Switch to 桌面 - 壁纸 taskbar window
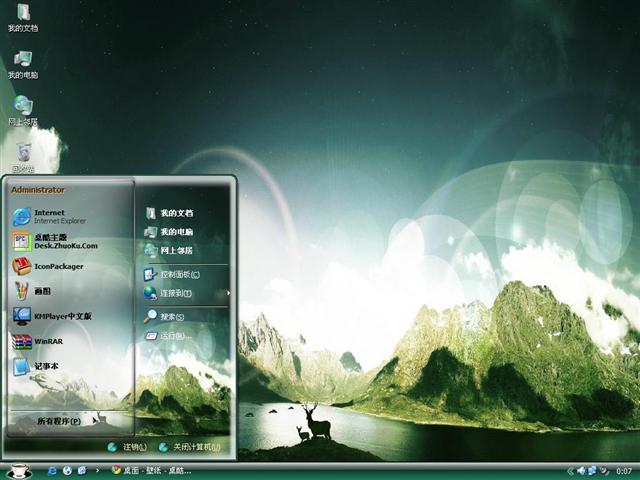Image resolution: width=640 pixels, height=480 pixels. (x=151, y=471)
